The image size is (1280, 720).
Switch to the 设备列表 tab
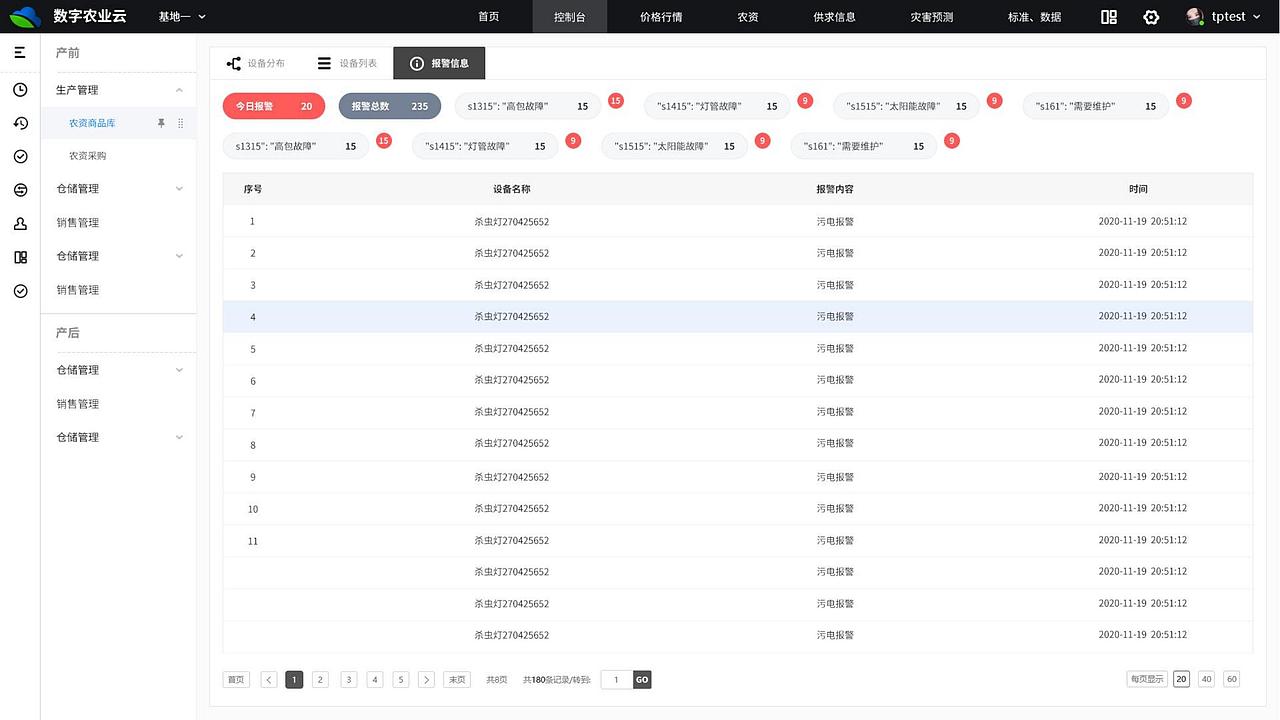[347, 63]
